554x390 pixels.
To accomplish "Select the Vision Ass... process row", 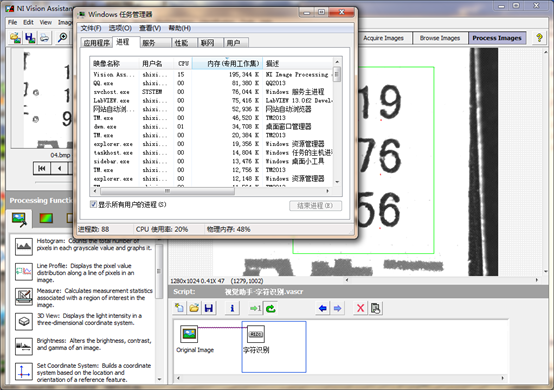I will tap(211, 75).
